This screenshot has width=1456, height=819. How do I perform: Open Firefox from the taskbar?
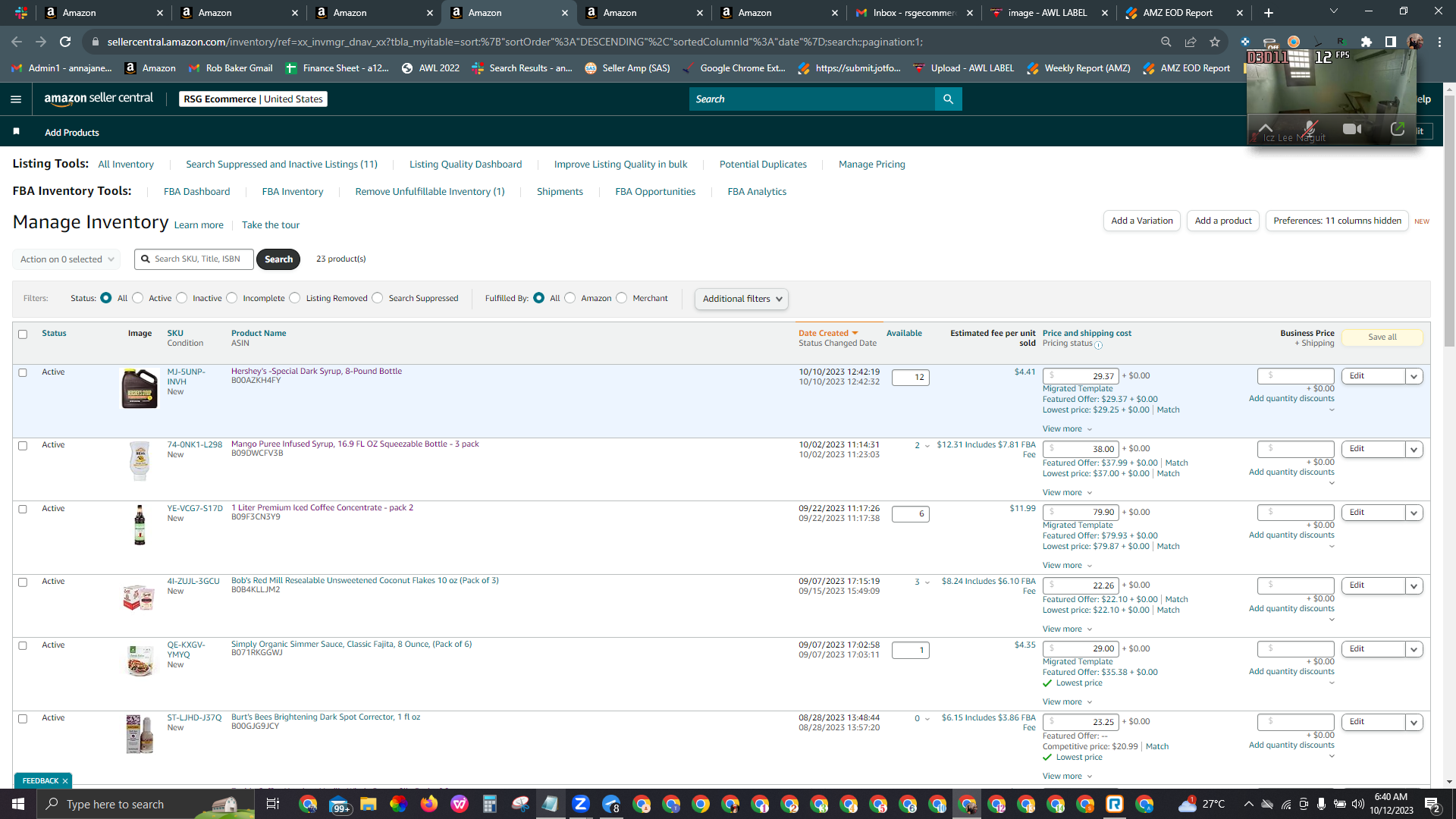tap(429, 804)
